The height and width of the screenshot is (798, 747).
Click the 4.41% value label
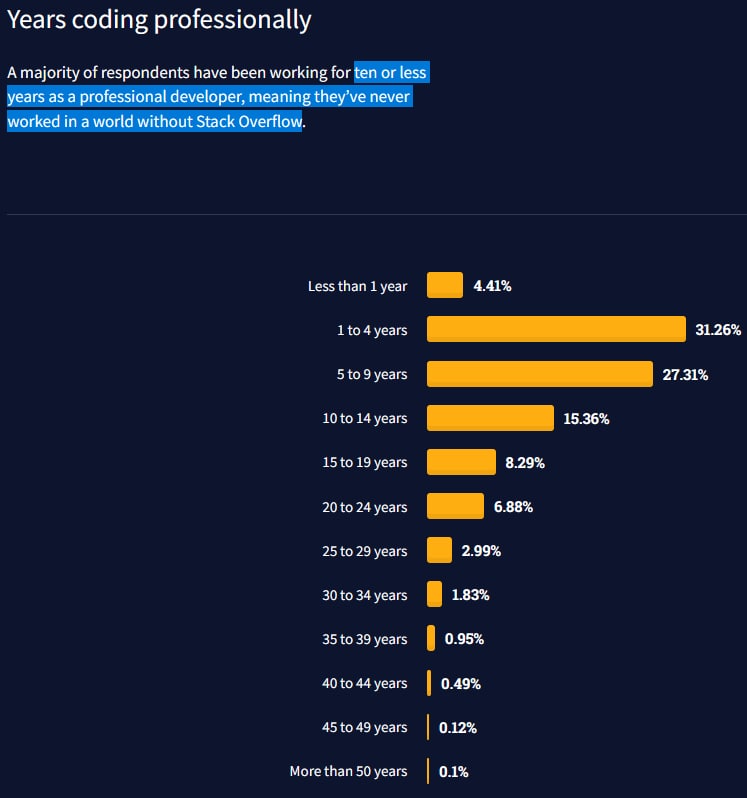click(x=492, y=286)
